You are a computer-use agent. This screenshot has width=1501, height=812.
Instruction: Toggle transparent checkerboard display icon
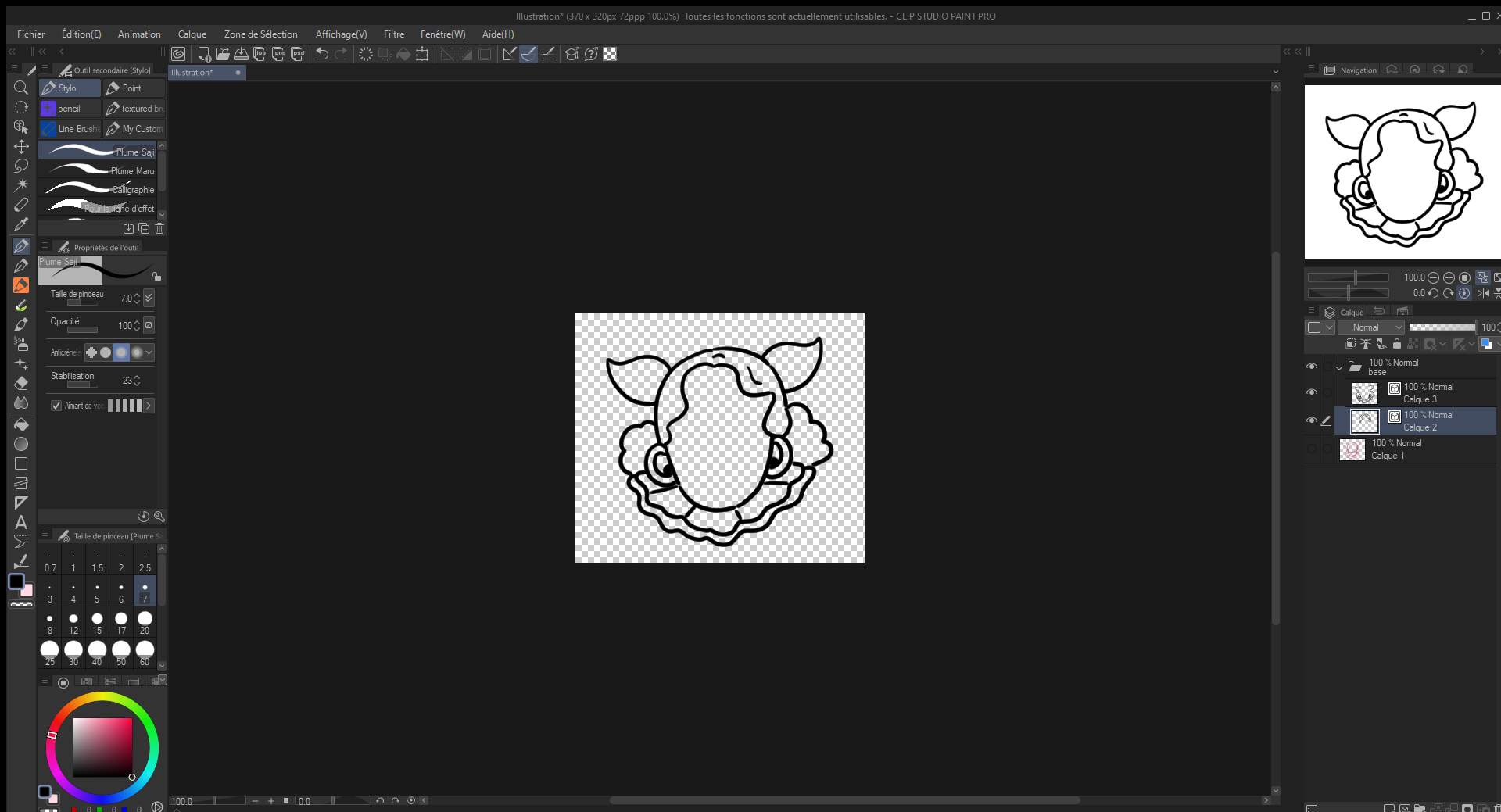(x=610, y=54)
